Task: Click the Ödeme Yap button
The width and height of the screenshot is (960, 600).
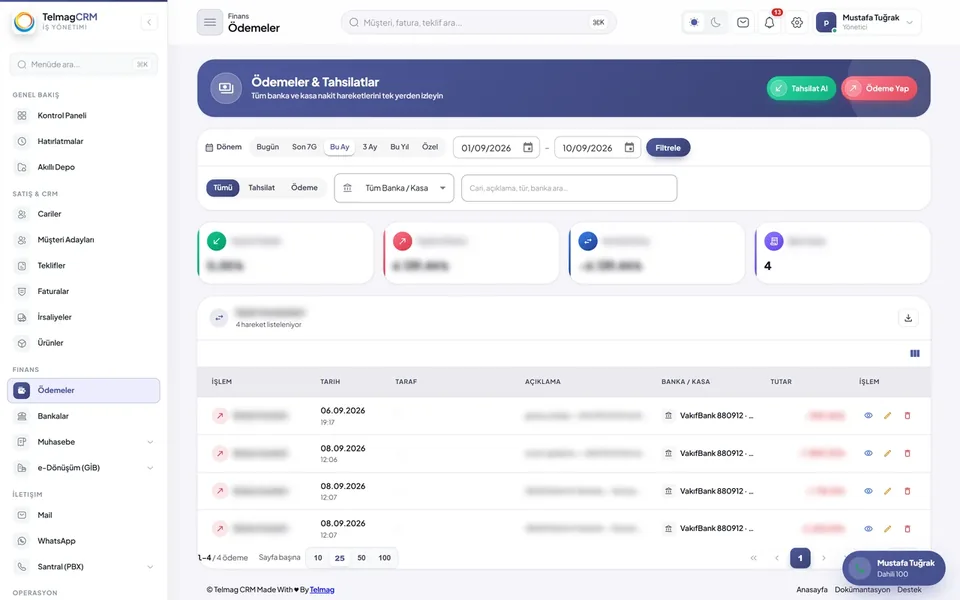Action: [x=879, y=88]
